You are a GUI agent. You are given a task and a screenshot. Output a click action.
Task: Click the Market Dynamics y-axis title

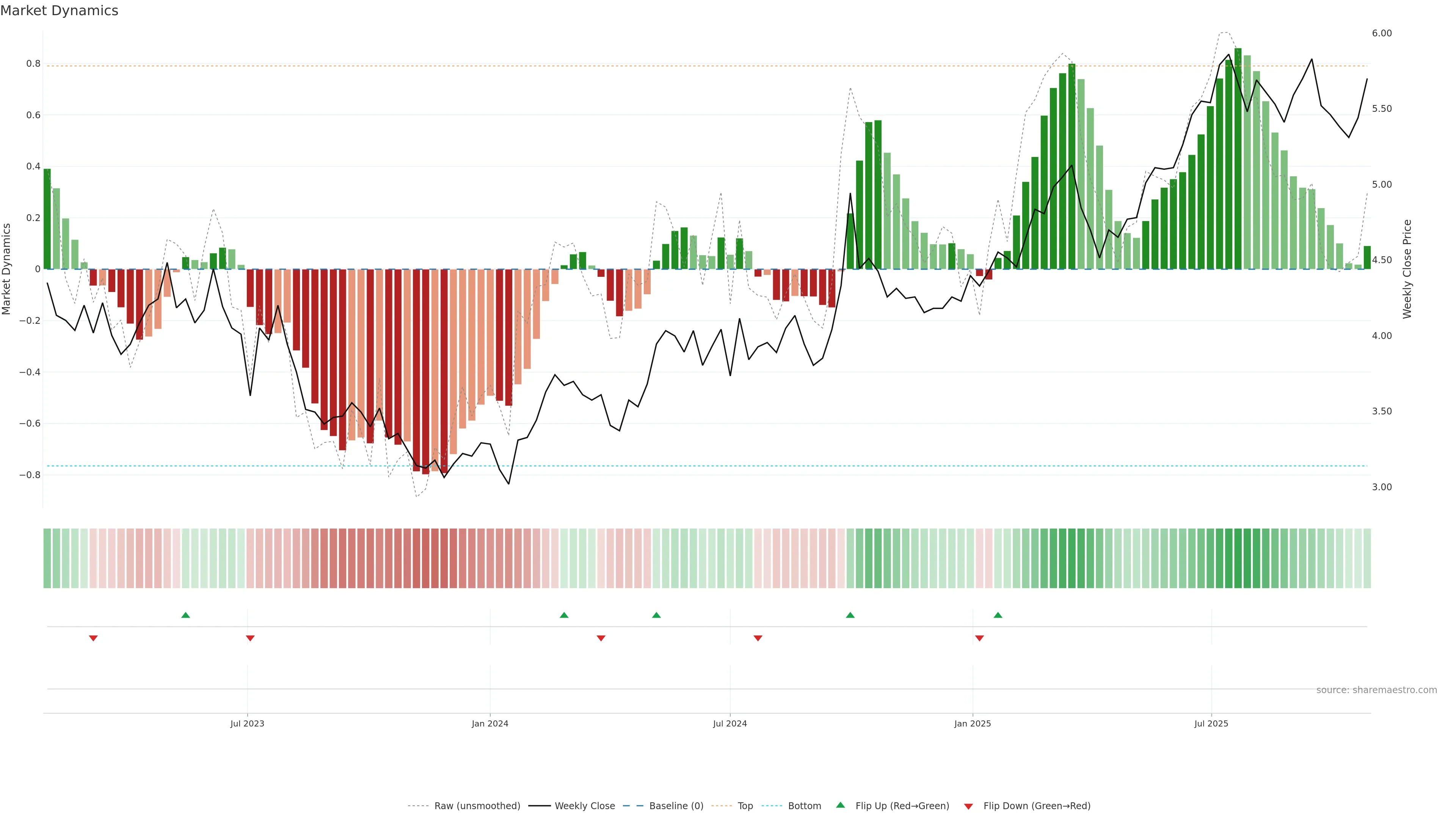tap(7, 269)
